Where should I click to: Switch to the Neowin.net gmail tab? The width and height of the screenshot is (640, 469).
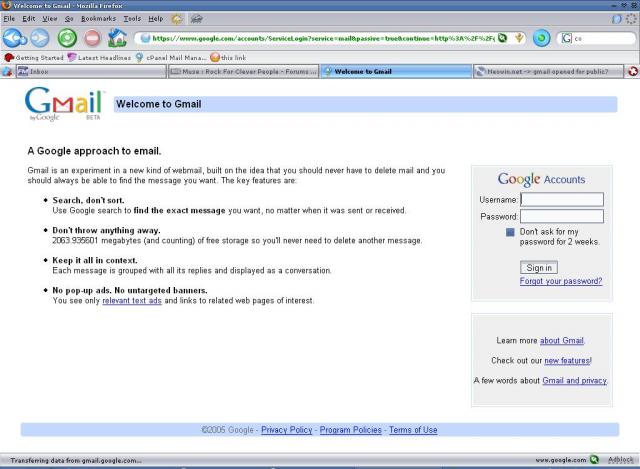549,71
